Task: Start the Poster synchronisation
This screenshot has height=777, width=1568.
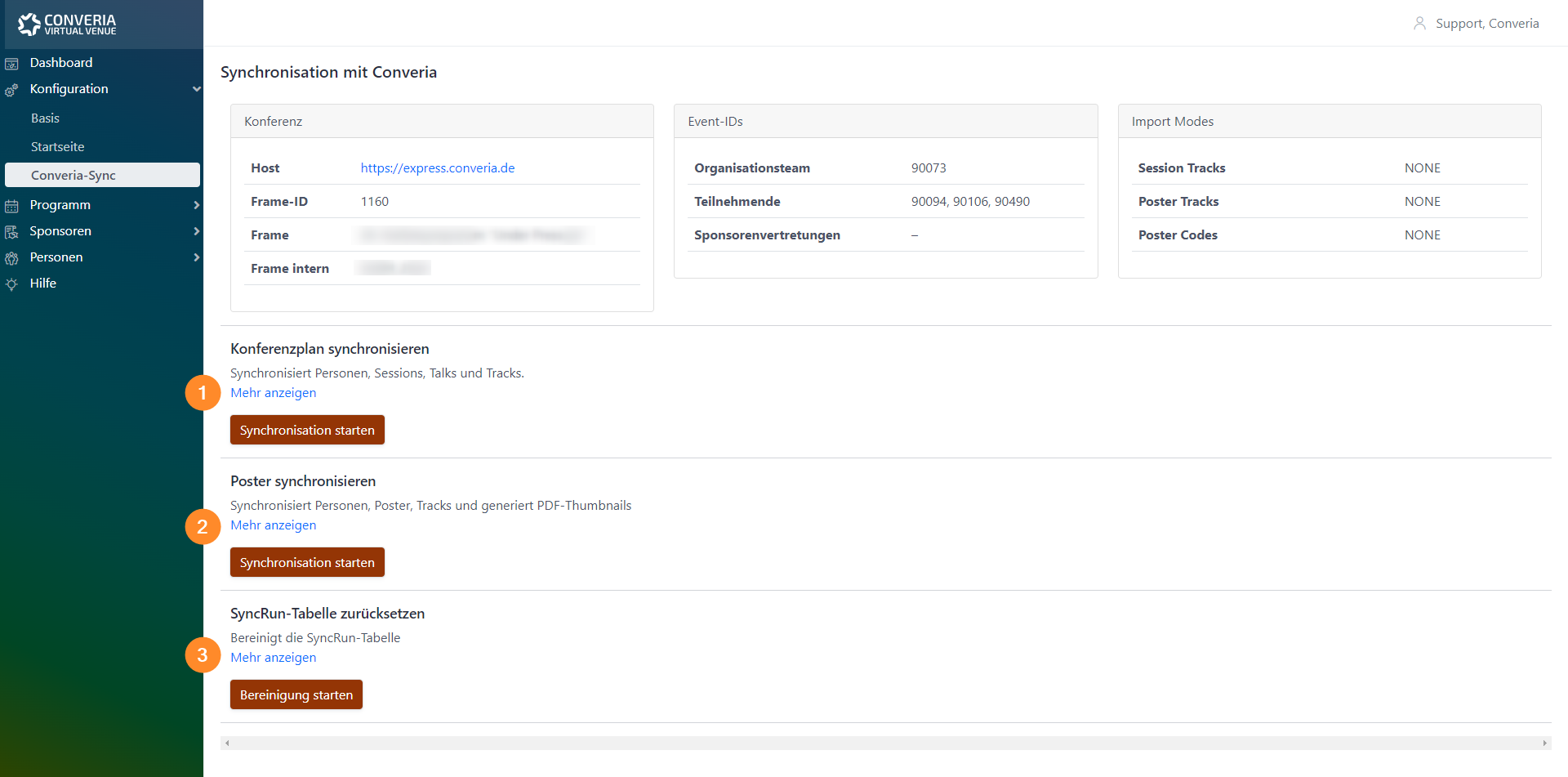Action: [x=307, y=562]
